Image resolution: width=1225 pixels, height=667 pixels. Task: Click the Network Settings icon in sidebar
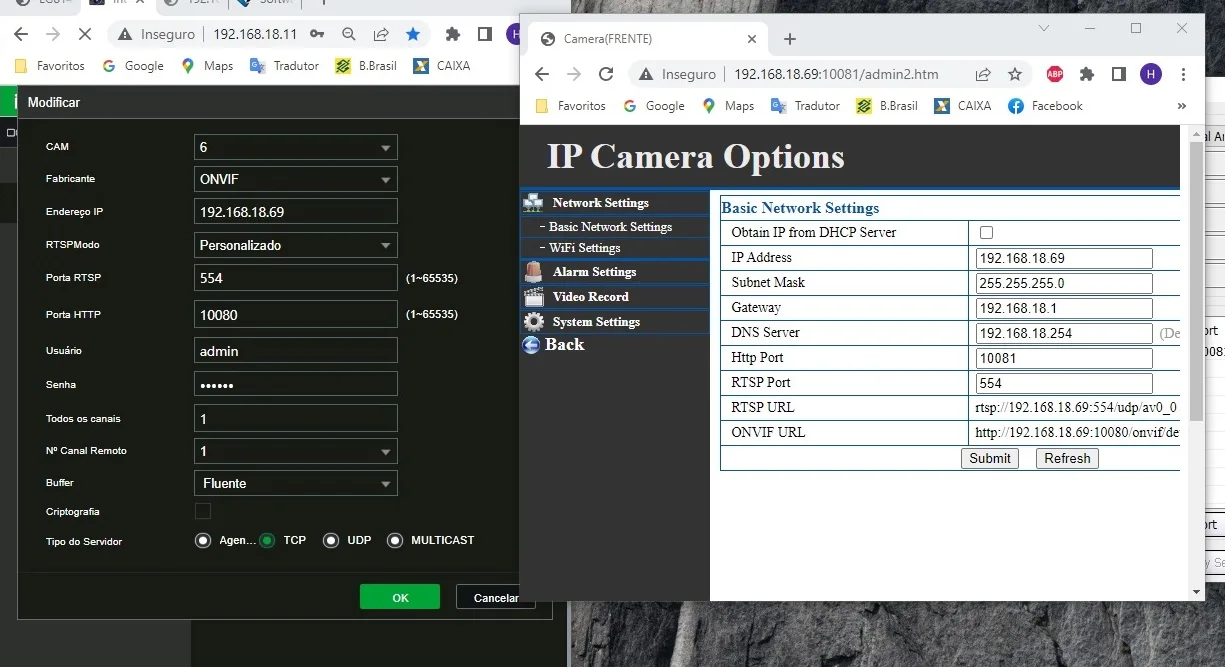533,203
